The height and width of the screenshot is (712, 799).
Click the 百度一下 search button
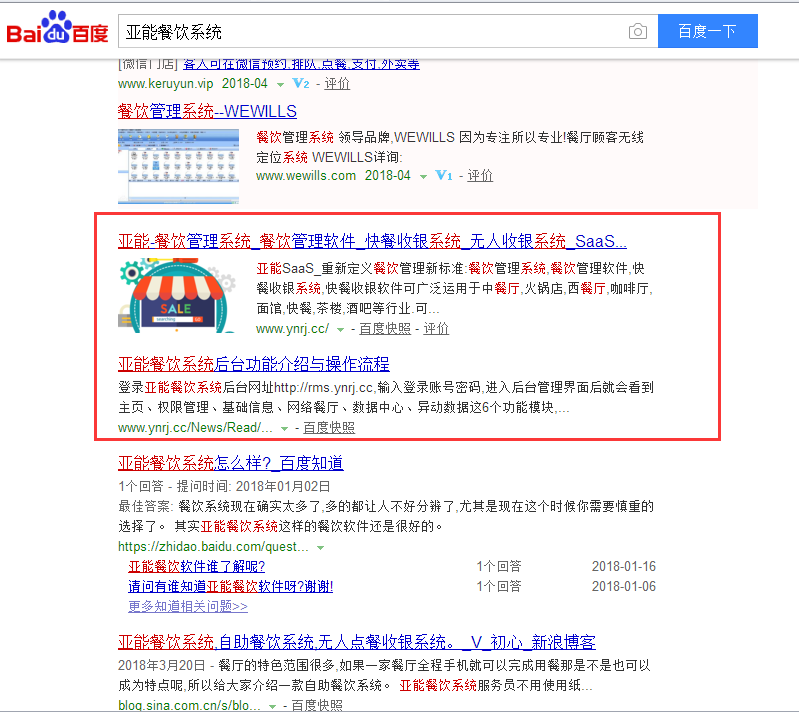pyautogui.click(x=707, y=31)
